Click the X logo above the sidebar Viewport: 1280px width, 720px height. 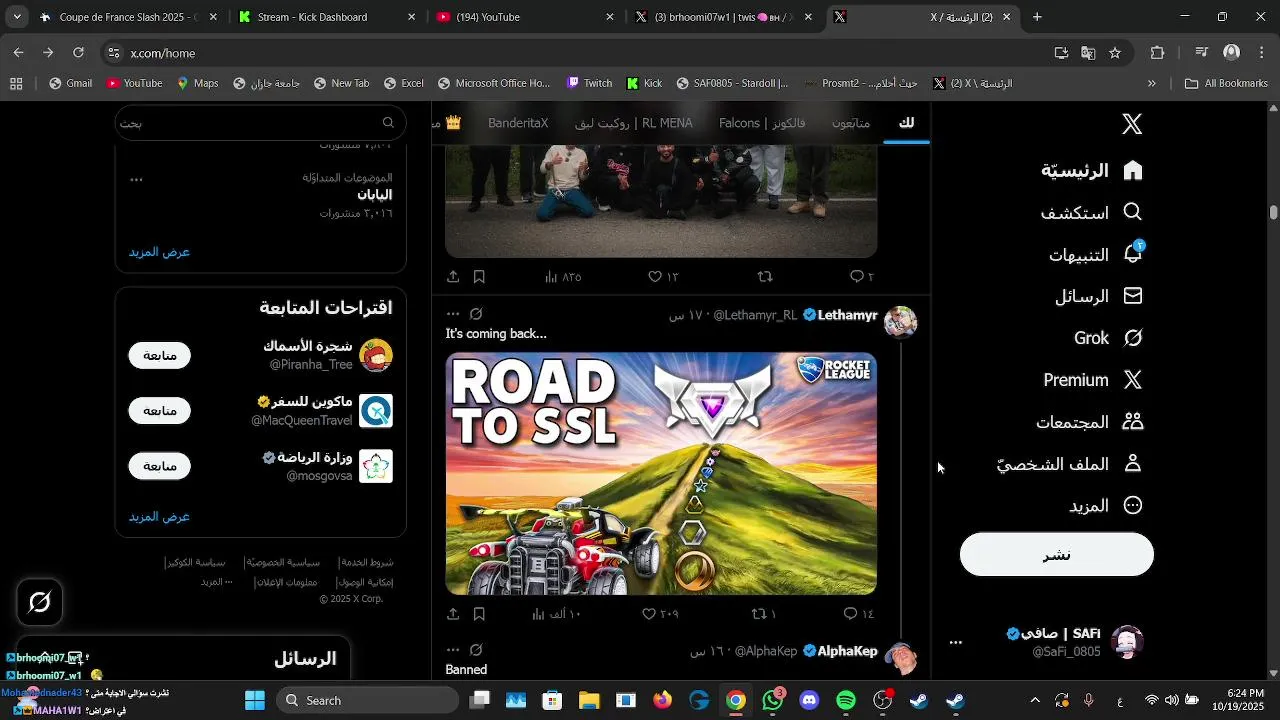pyautogui.click(x=1132, y=124)
